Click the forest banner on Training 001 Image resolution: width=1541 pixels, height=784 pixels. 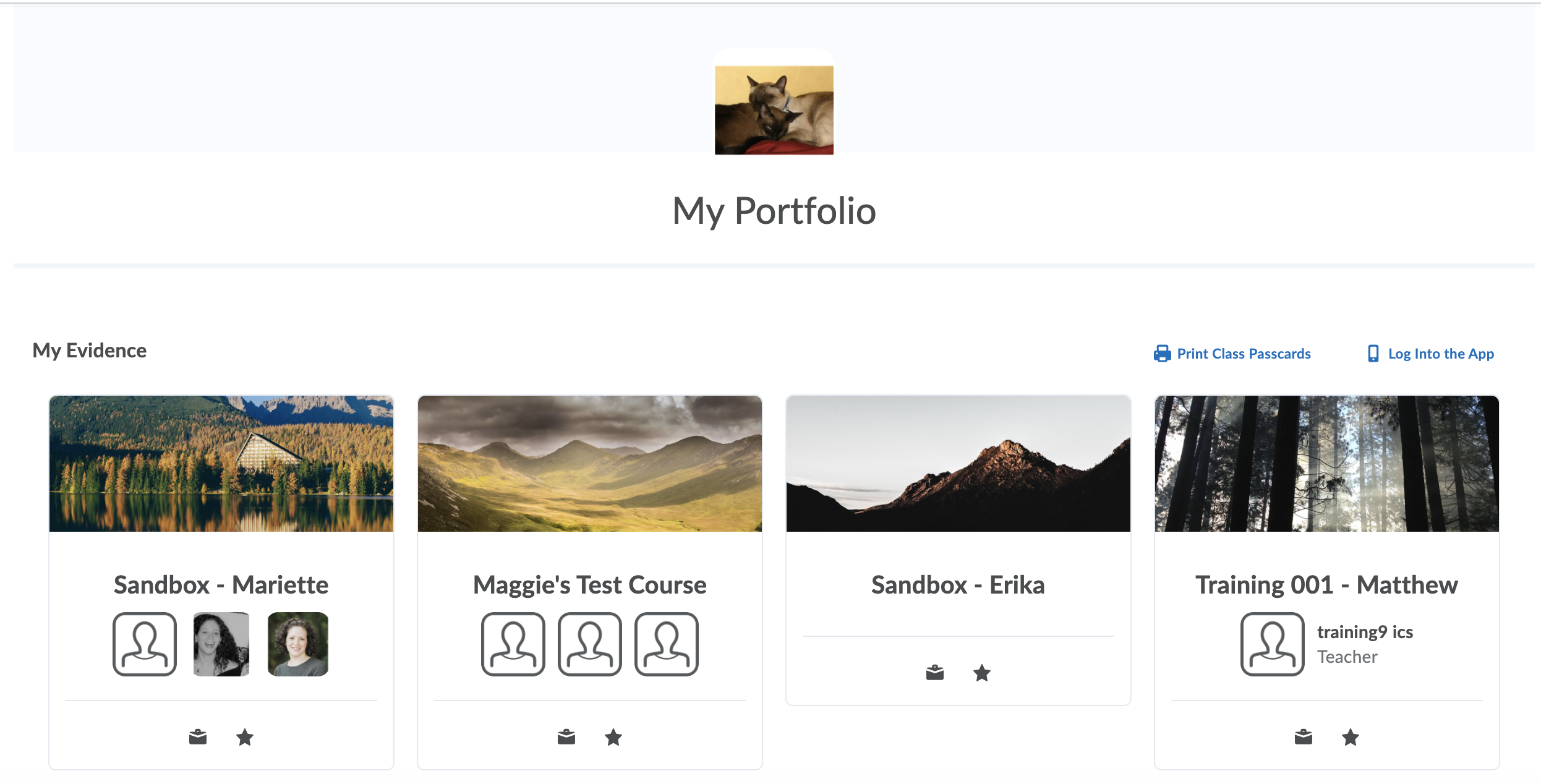point(1326,464)
